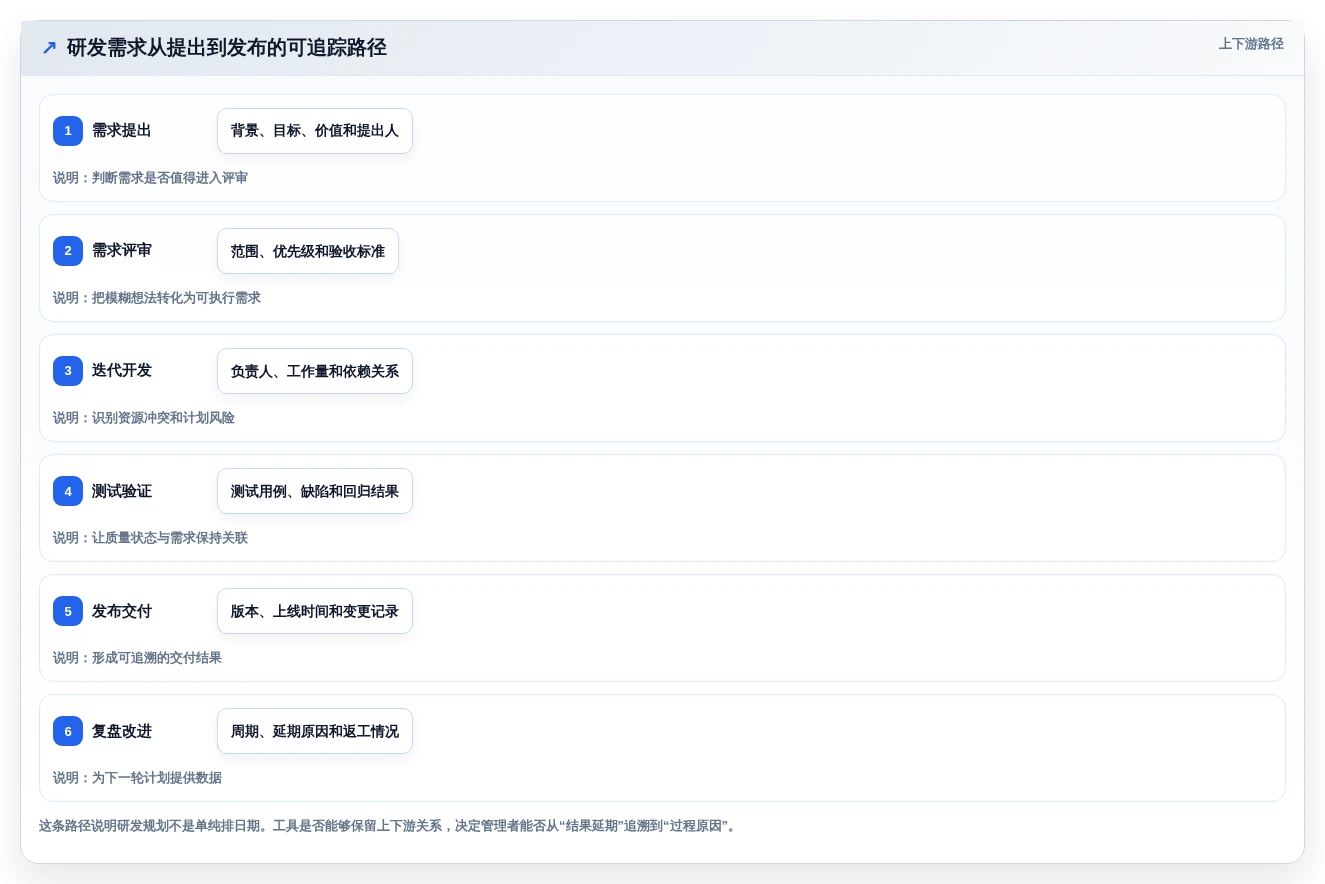This screenshot has width=1325, height=884.
Task: Click the 测试验证 step name
Action: (x=122, y=491)
